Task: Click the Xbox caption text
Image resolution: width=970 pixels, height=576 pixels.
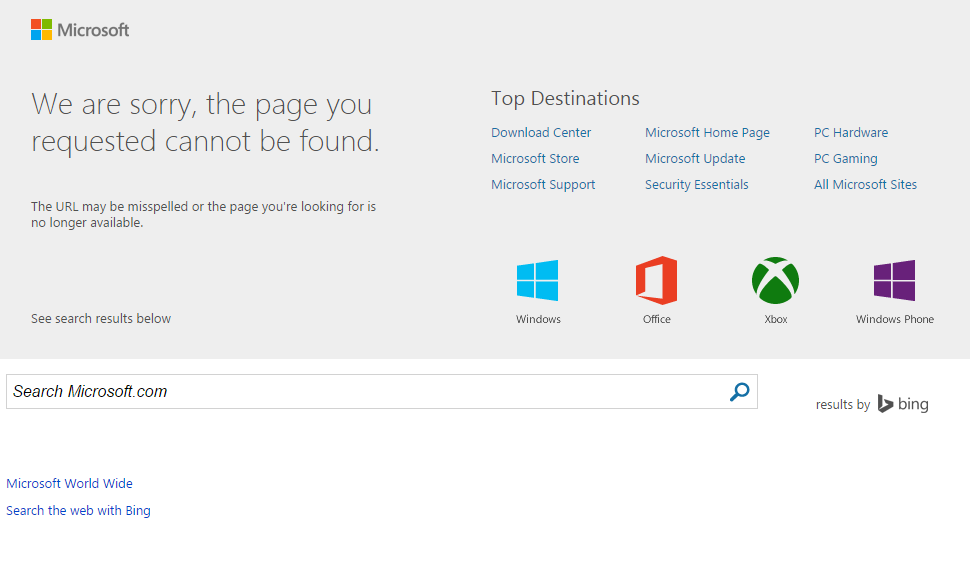Action: point(776,319)
